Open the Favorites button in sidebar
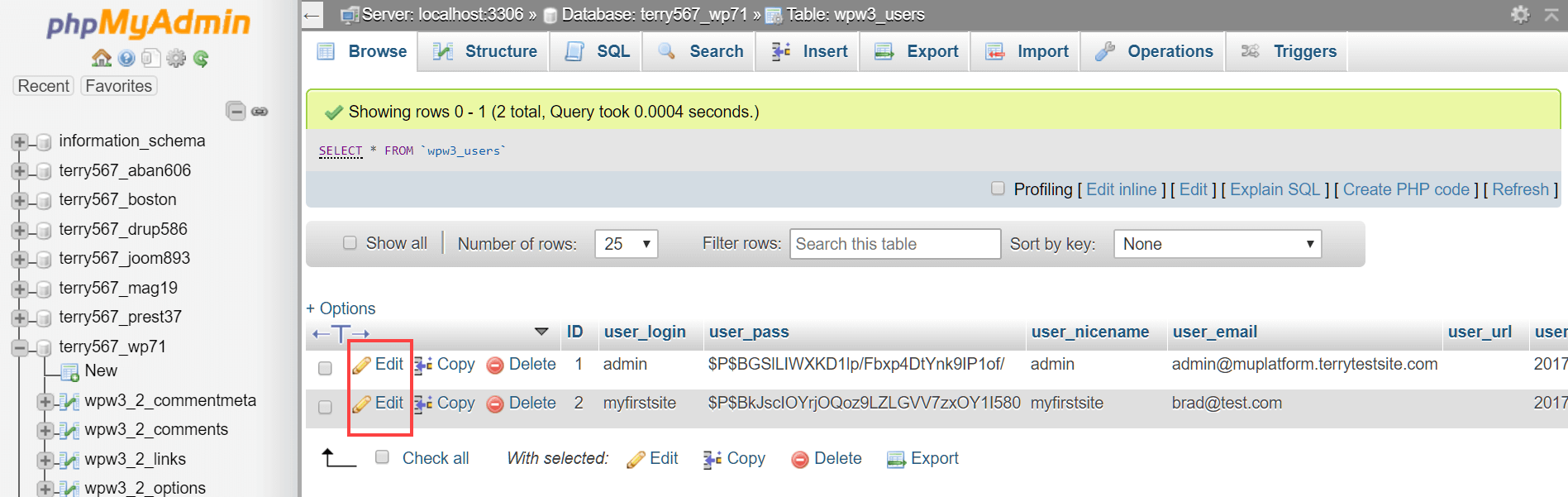The image size is (1568, 497). tap(119, 86)
